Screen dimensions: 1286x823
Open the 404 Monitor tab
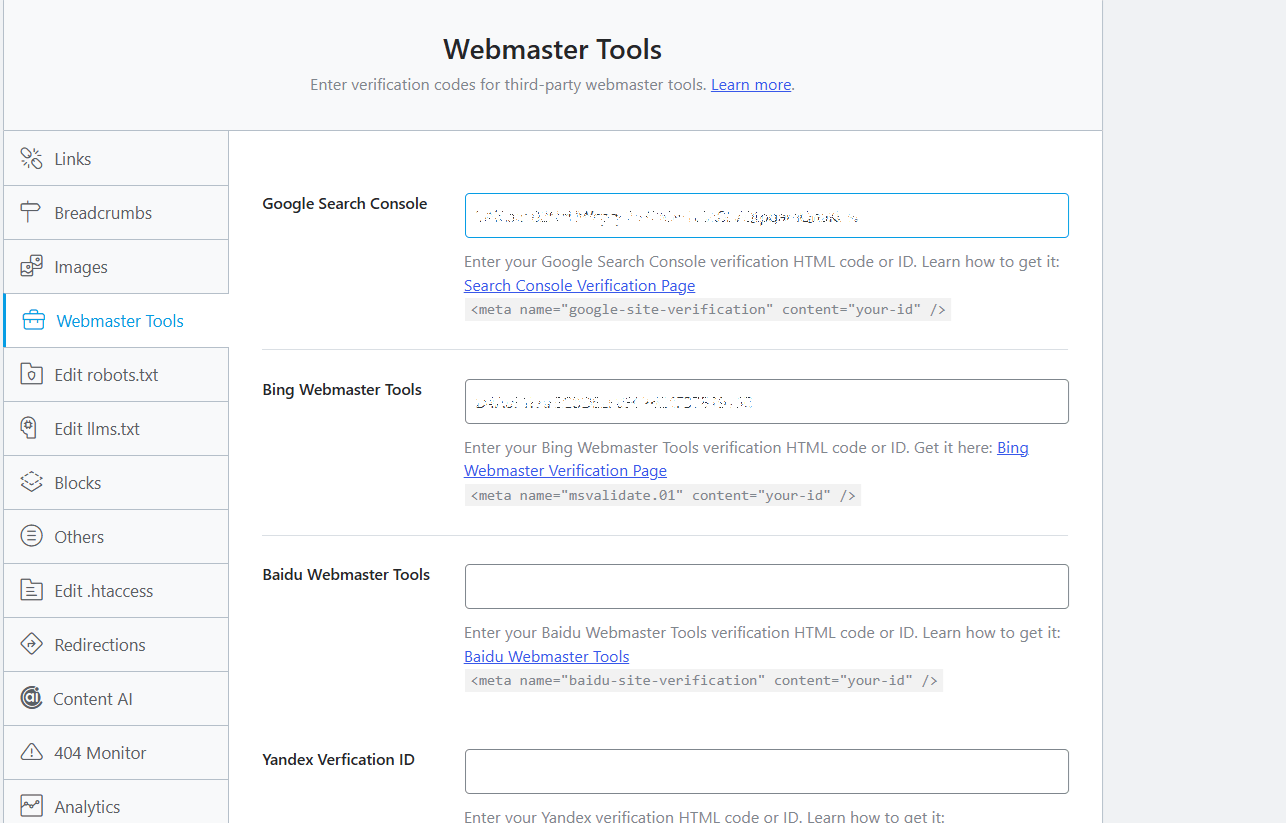116,752
